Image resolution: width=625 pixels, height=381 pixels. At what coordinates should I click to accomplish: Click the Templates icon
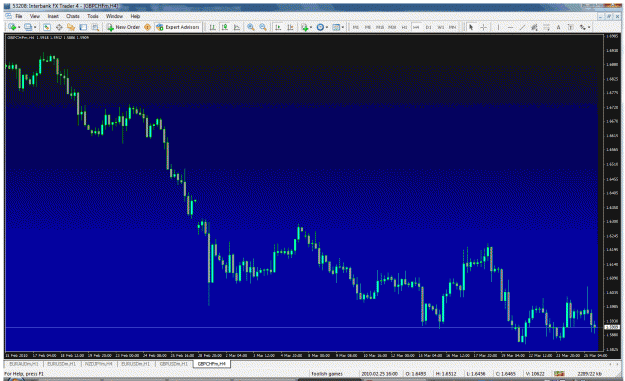point(336,27)
